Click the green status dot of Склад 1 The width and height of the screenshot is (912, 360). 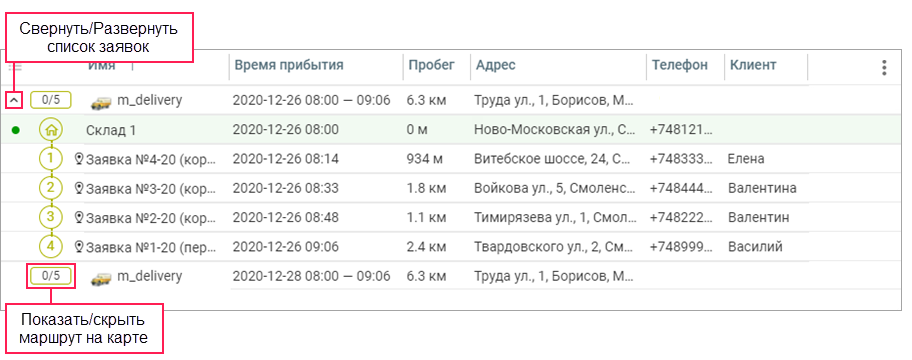click(x=15, y=130)
